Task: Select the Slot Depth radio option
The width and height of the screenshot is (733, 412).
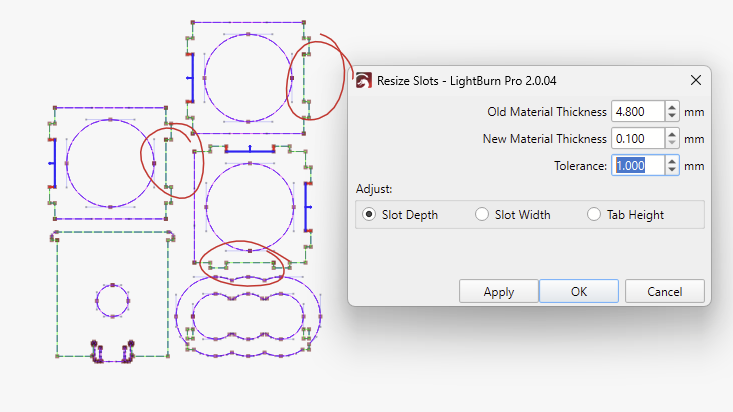Action: click(369, 214)
